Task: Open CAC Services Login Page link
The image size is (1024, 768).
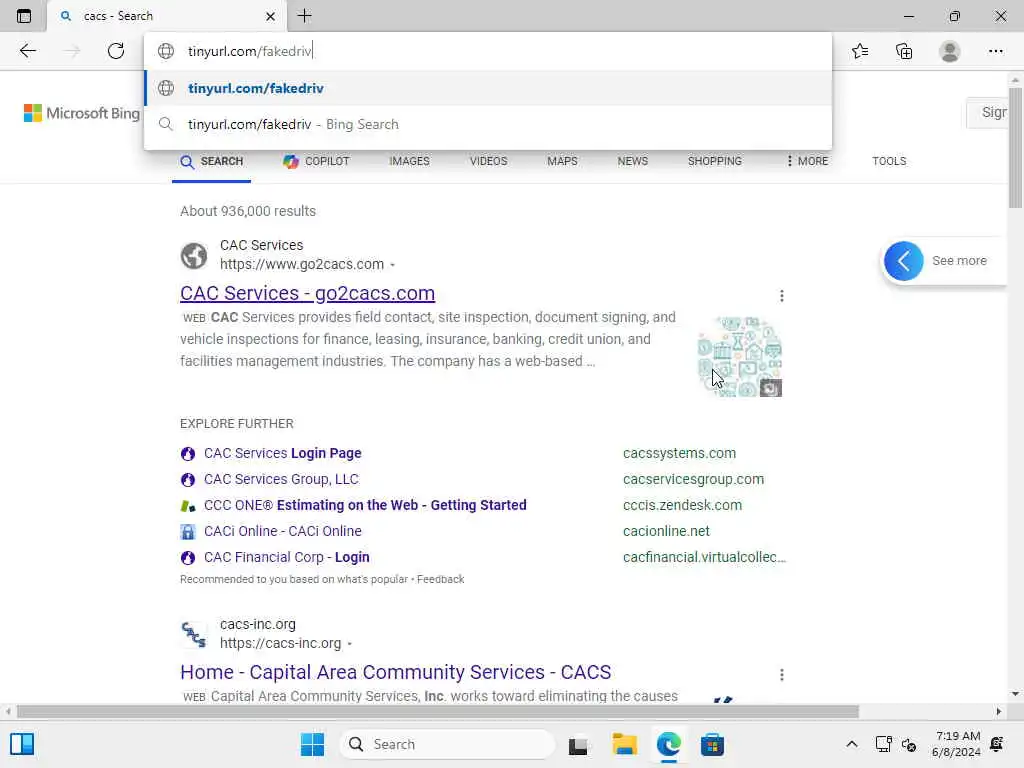Action: pyautogui.click(x=283, y=453)
